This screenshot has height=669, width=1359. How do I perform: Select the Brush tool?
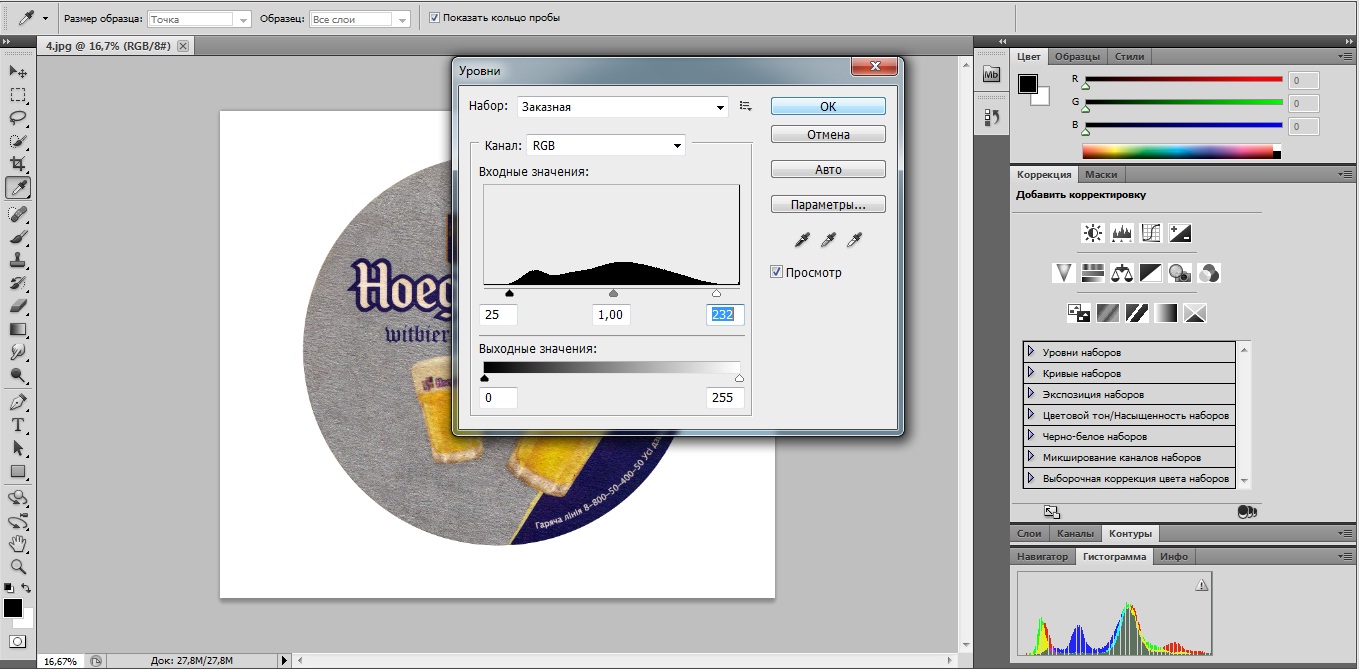[18, 237]
